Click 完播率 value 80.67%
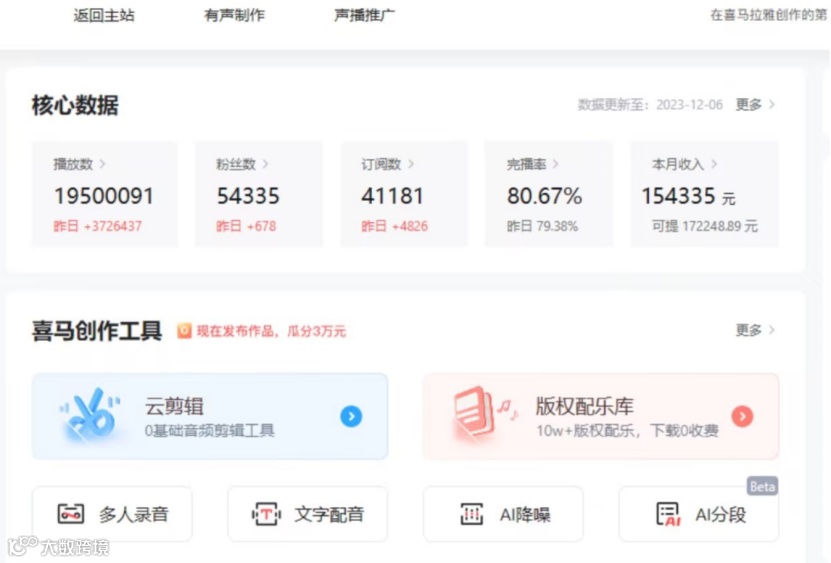The image size is (831, 563). point(544,196)
